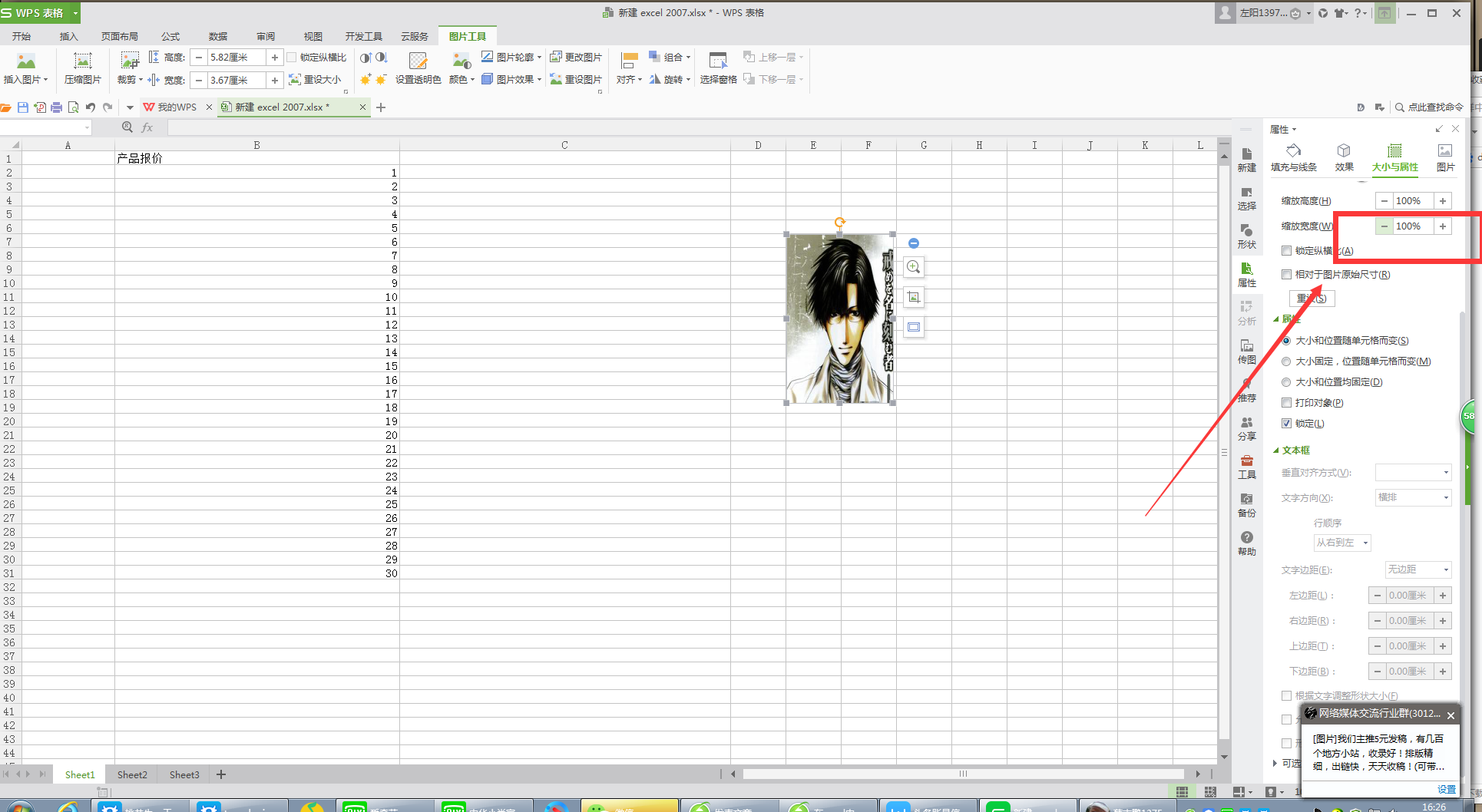
Task: Click the crop quick icon beside picture
Action: 914,297
